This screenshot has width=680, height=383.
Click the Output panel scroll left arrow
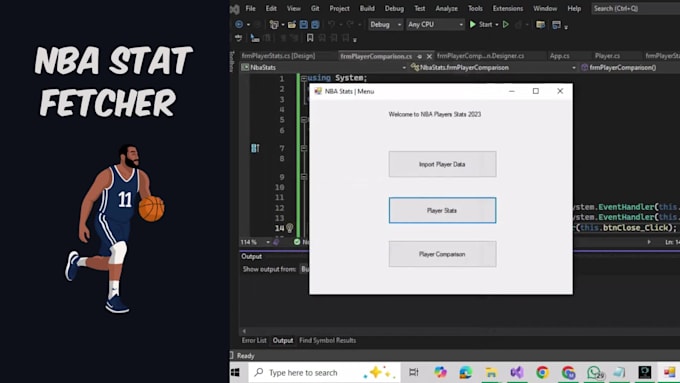[x=244, y=331]
